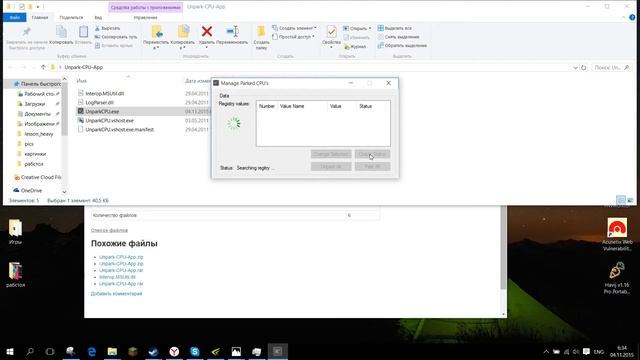Select the UnparkCPU.vshost.exe file
The height and width of the screenshot is (360, 640).
pyautogui.click(x=109, y=120)
